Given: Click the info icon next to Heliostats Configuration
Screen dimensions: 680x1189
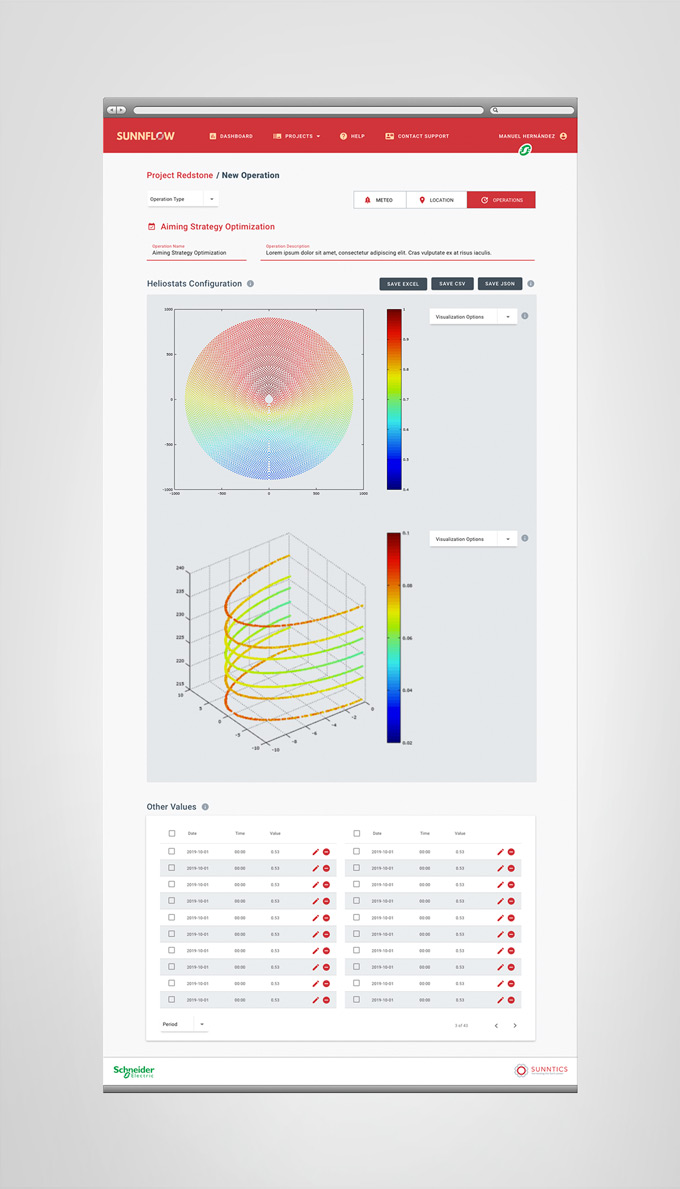Looking at the screenshot, I should (250, 284).
